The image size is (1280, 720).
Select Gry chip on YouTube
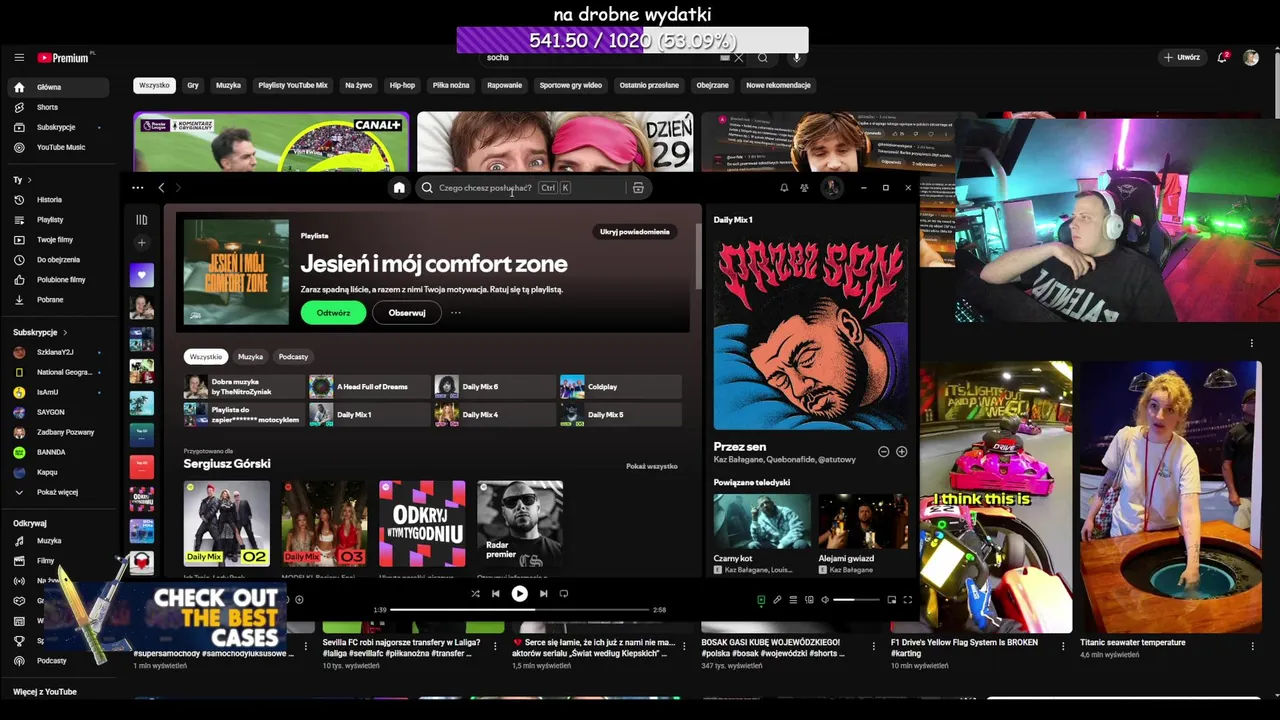pos(193,85)
